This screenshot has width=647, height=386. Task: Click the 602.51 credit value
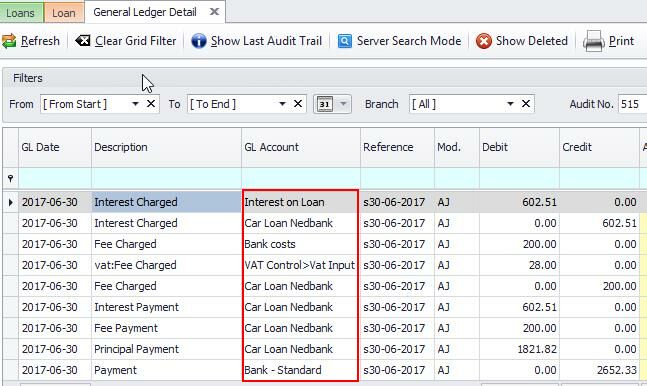coord(619,223)
